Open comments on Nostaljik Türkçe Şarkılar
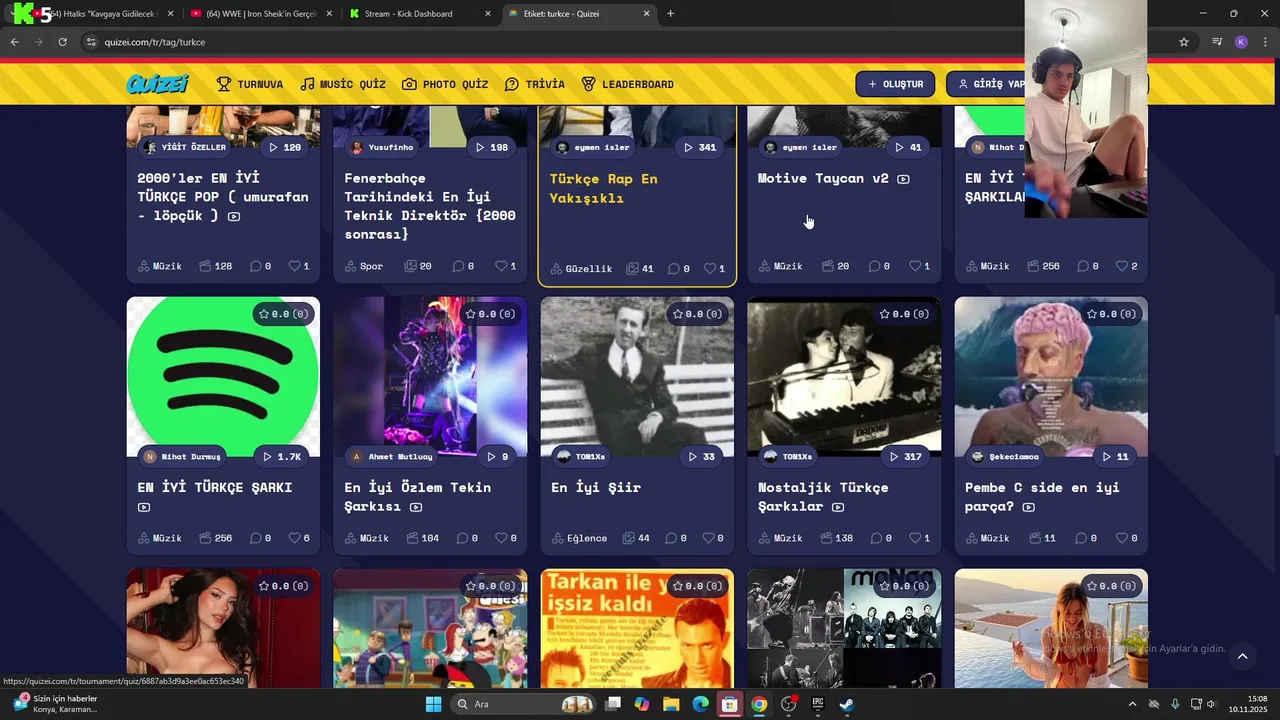Image resolution: width=1280 pixels, height=720 pixels. pos(882,538)
